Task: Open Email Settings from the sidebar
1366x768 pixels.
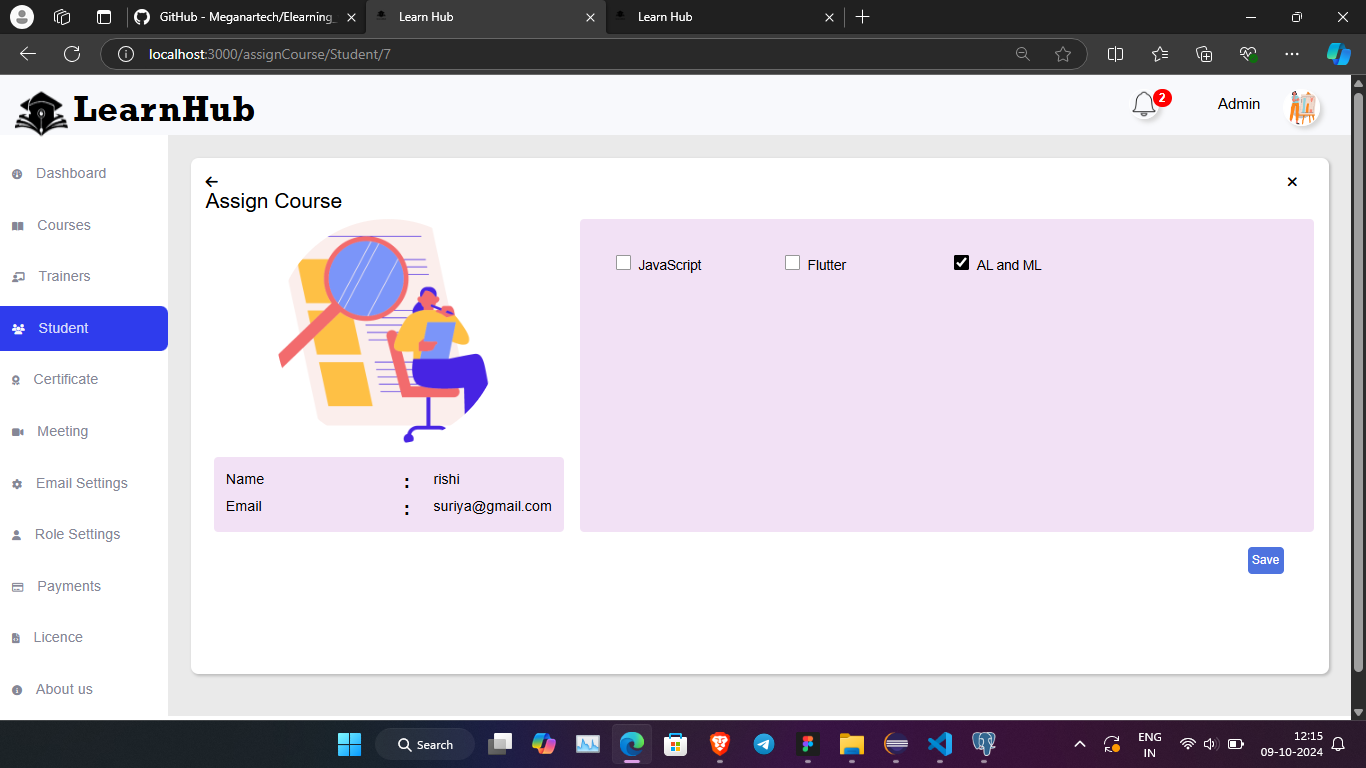Action: [81, 483]
